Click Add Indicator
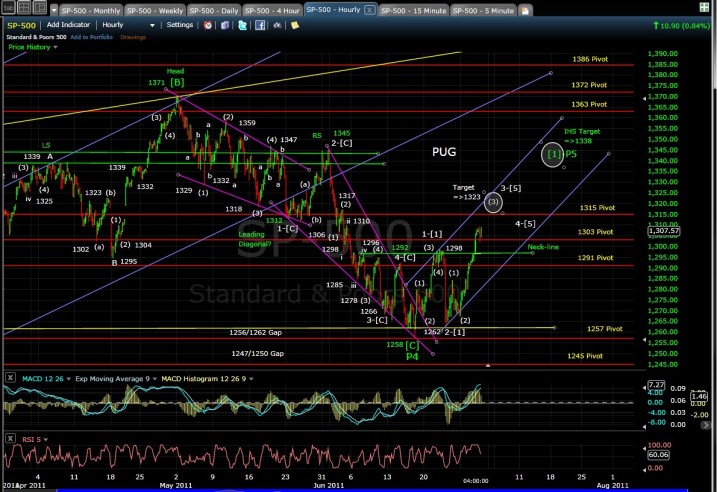 coord(68,25)
